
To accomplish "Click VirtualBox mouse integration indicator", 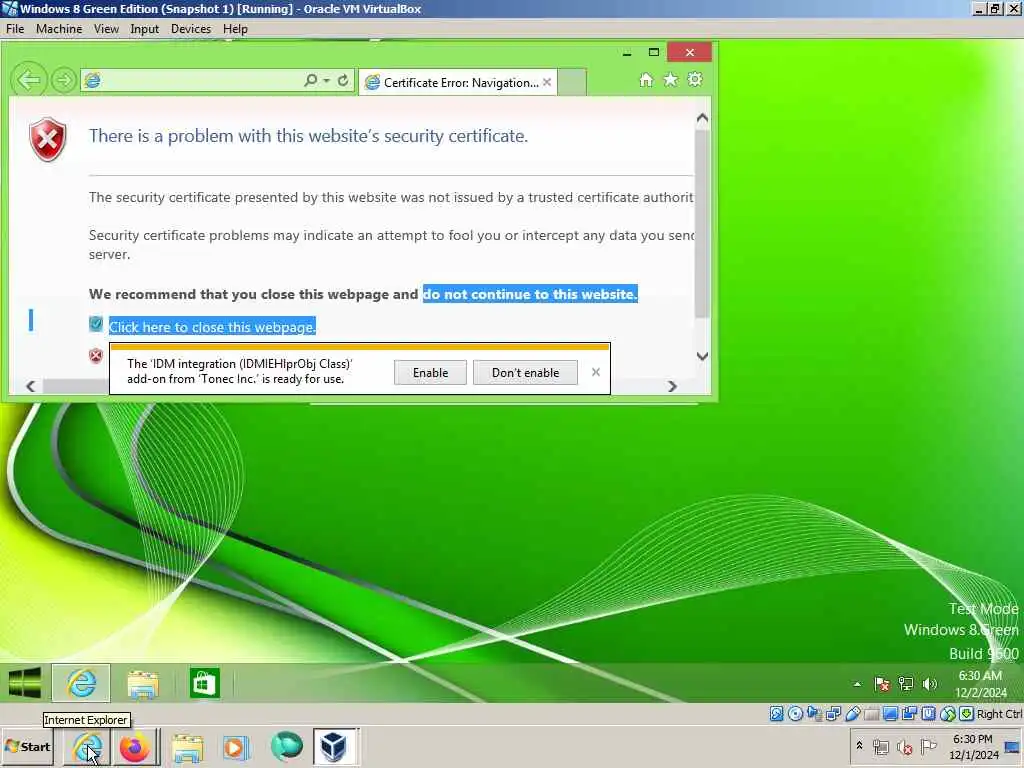I will [948, 714].
